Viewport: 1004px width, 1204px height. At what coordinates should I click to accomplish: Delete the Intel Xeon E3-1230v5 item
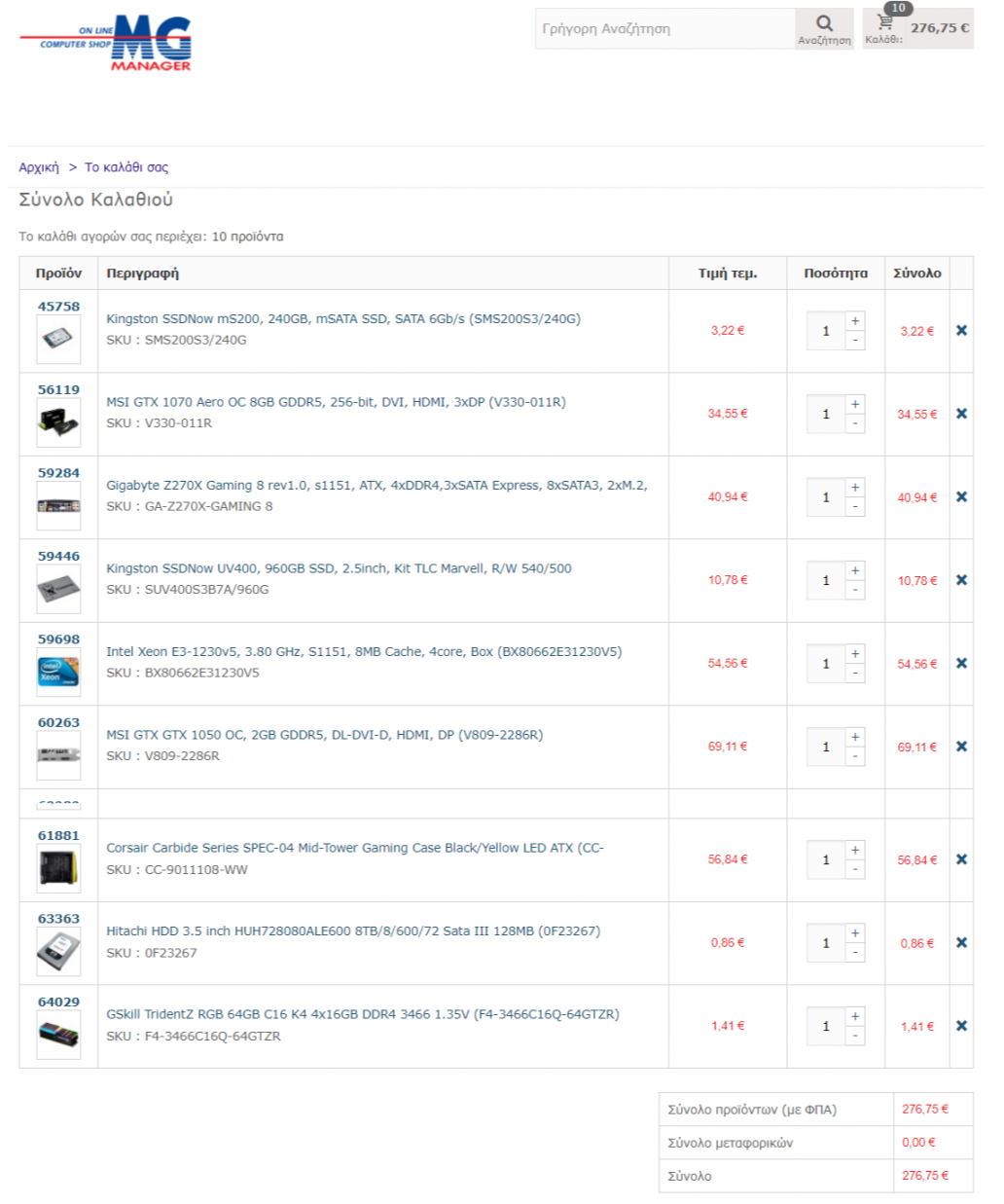pos(961,664)
